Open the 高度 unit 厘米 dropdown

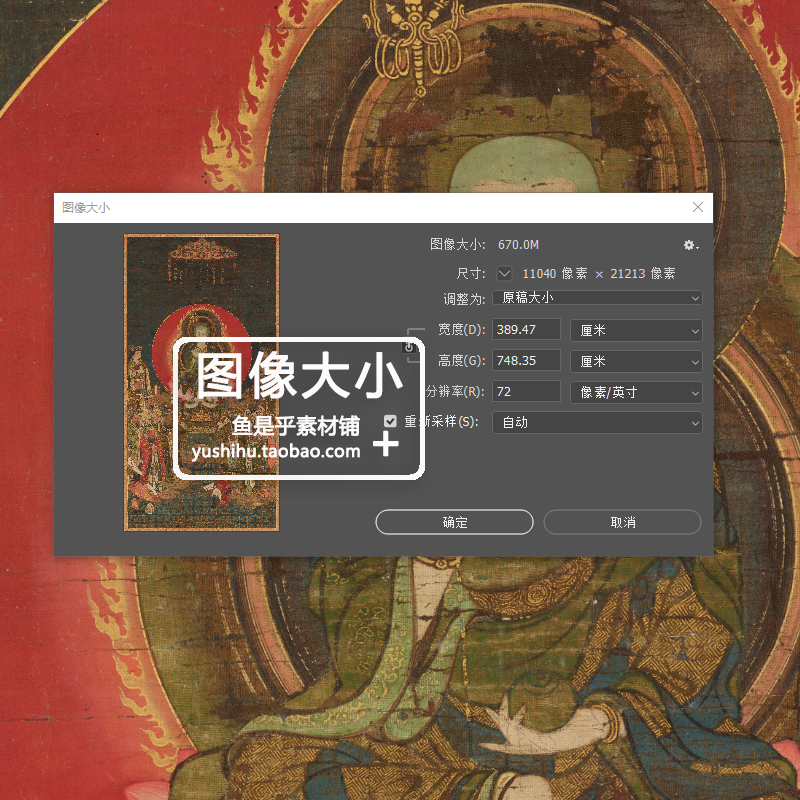tap(636, 361)
